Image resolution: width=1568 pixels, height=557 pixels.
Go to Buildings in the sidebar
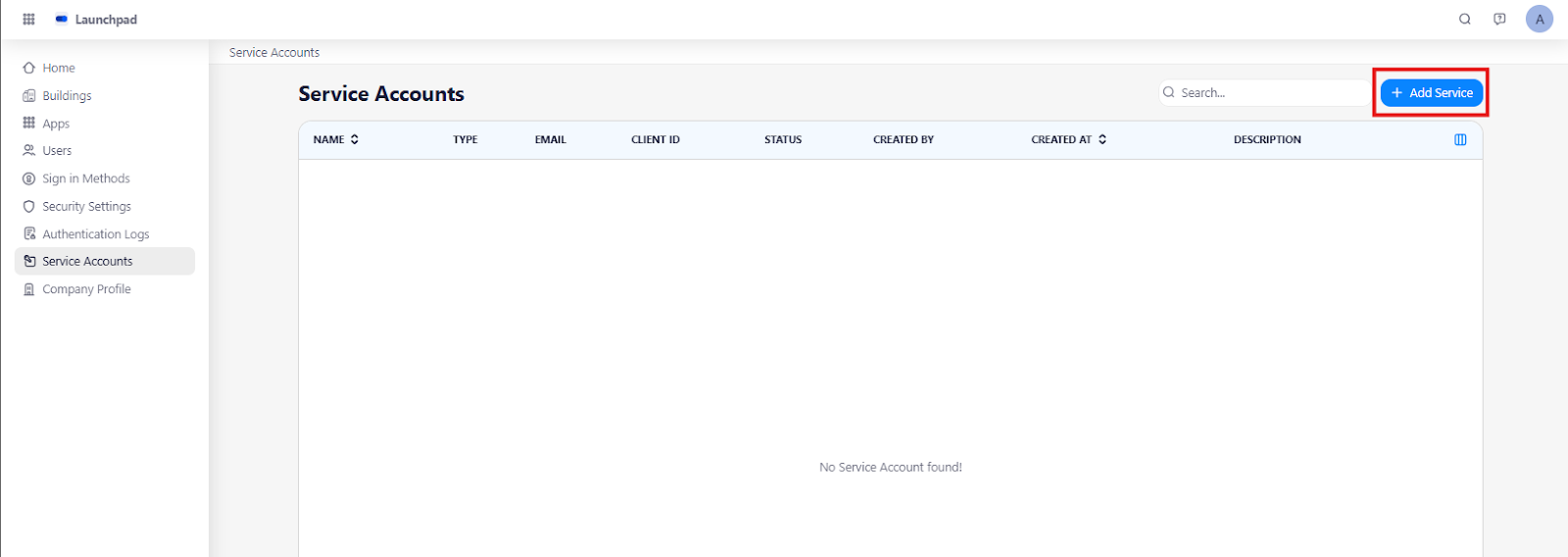(67, 96)
